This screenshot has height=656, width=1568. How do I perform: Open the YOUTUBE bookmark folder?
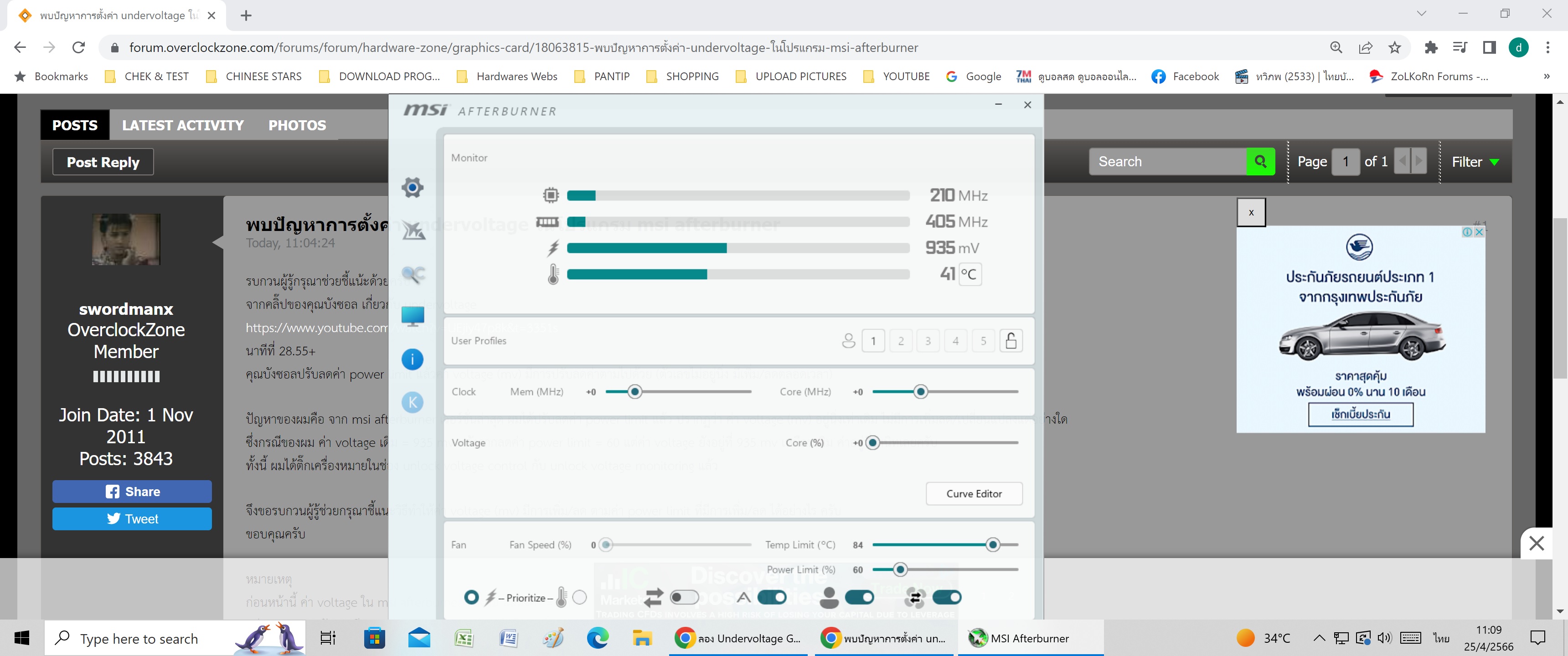click(896, 76)
